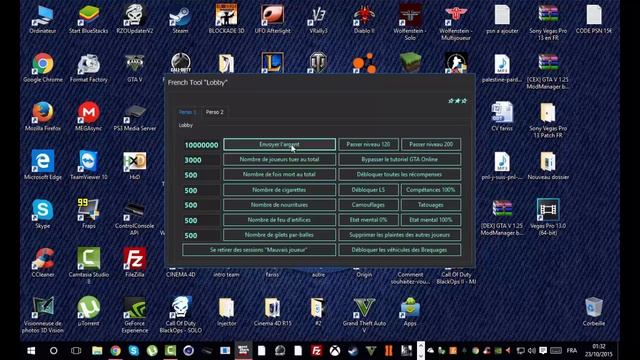The width and height of the screenshot is (640, 360).
Task: Select the PS3 Media Server desktop icon
Action: coord(135,117)
